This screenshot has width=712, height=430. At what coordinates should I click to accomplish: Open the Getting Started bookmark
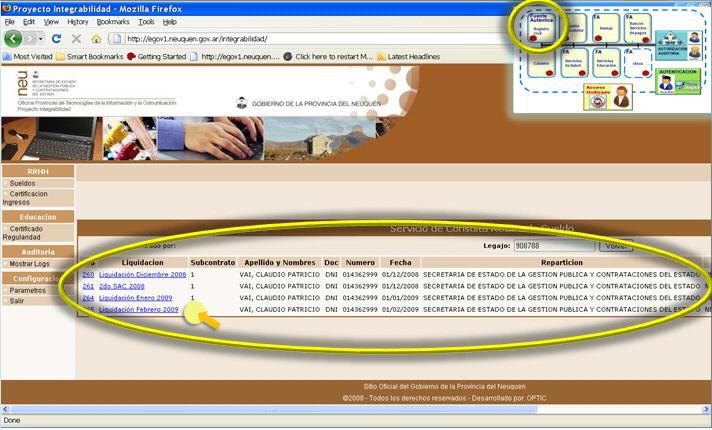tap(162, 57)
